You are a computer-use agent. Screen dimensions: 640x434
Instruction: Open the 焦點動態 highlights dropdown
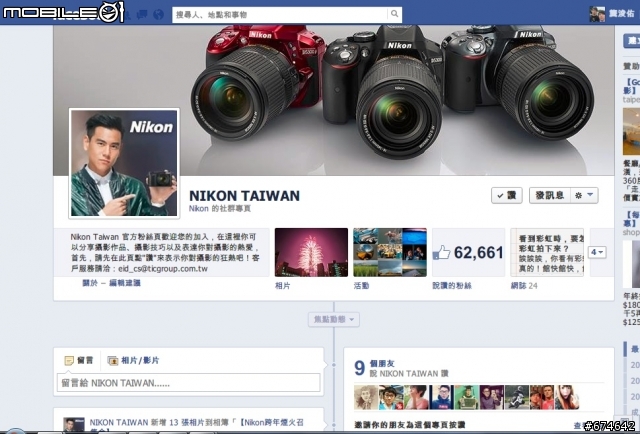(x=334, y=319)
